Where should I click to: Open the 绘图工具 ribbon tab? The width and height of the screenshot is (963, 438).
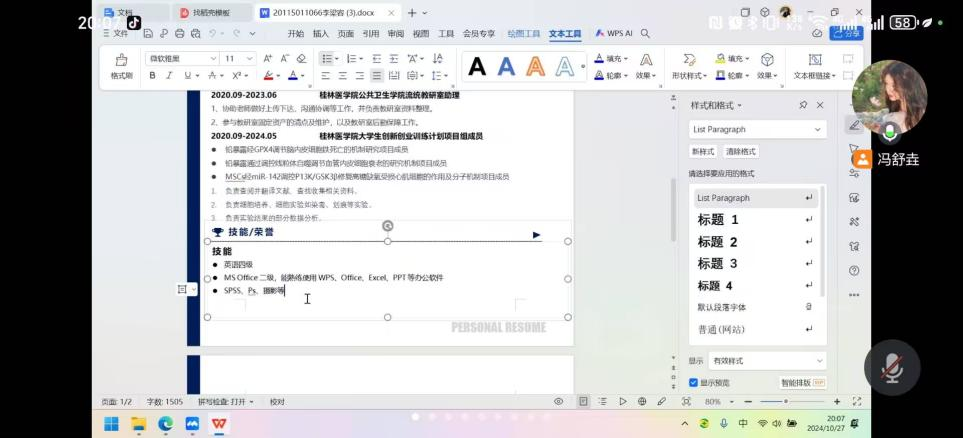point(524,33)
